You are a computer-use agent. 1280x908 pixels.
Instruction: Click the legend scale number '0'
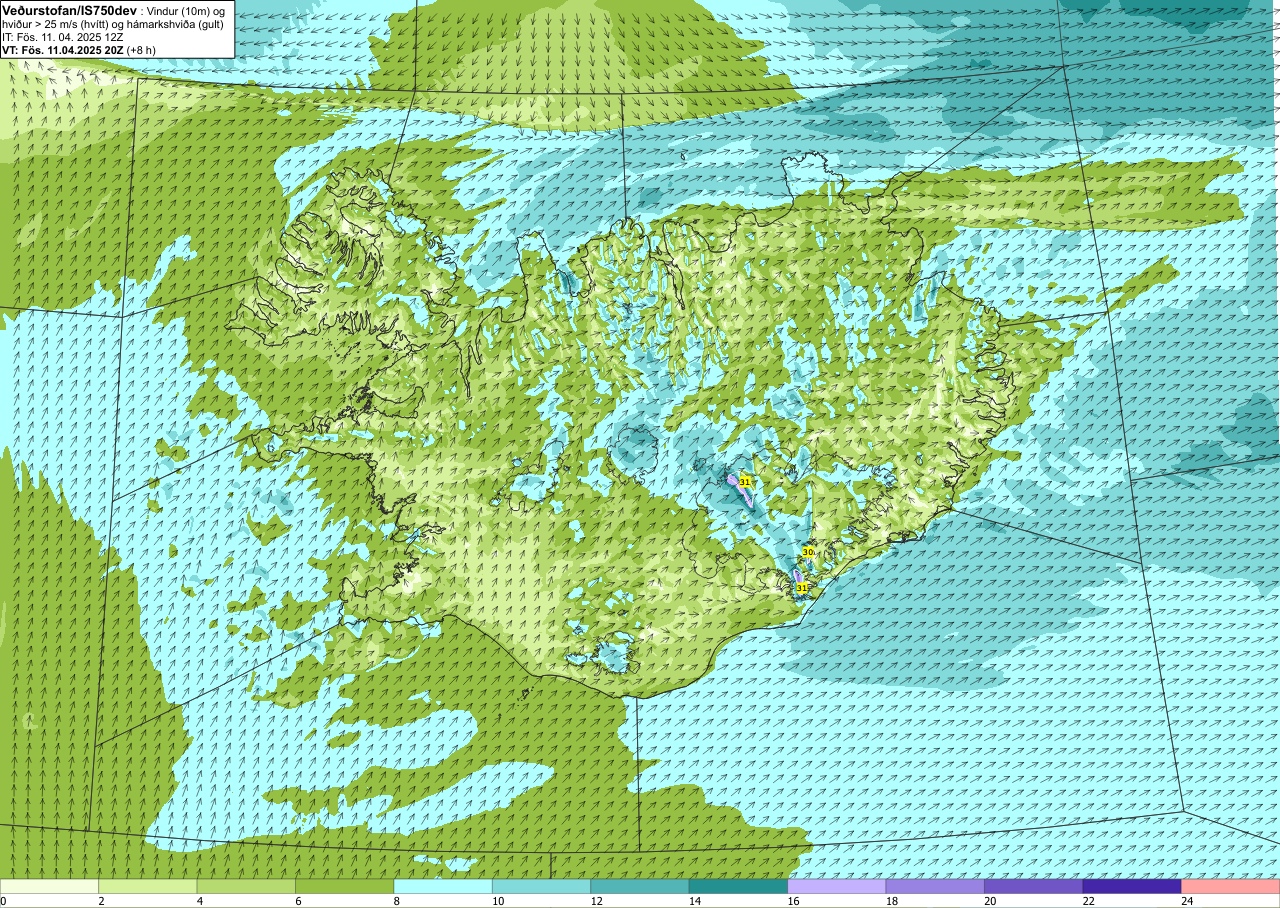(x=3, y=901)
